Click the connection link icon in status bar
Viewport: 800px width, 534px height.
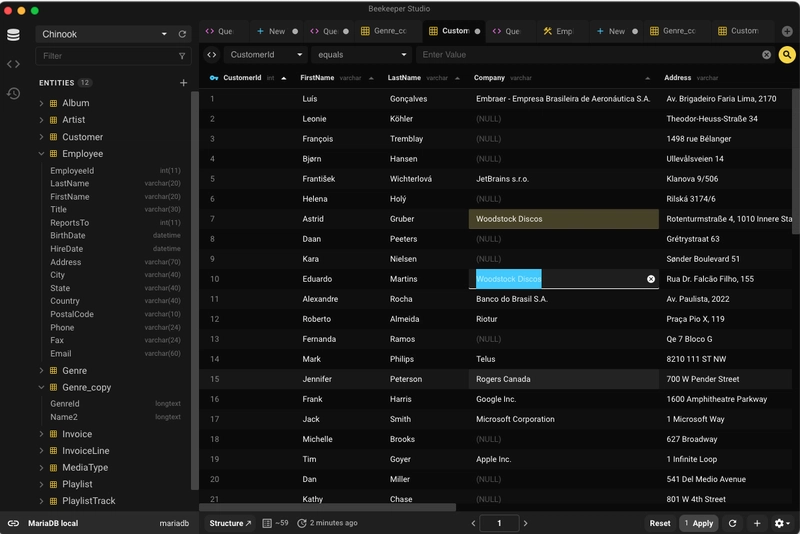tap(13, 523)
